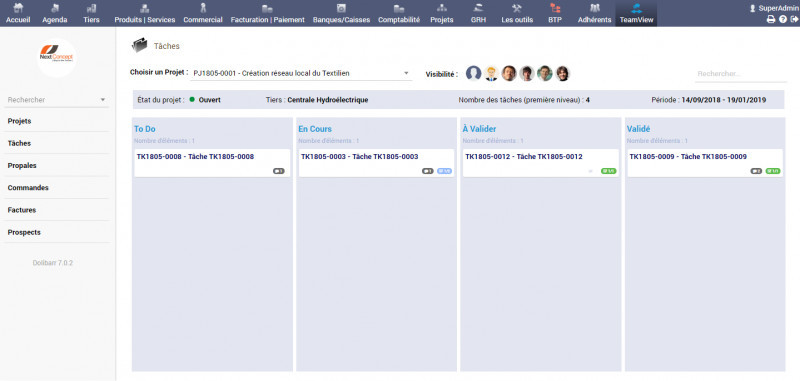800x381 pixels.
Task: Toggle the first generic avatar in Visibilité
Action: [473, 73]
